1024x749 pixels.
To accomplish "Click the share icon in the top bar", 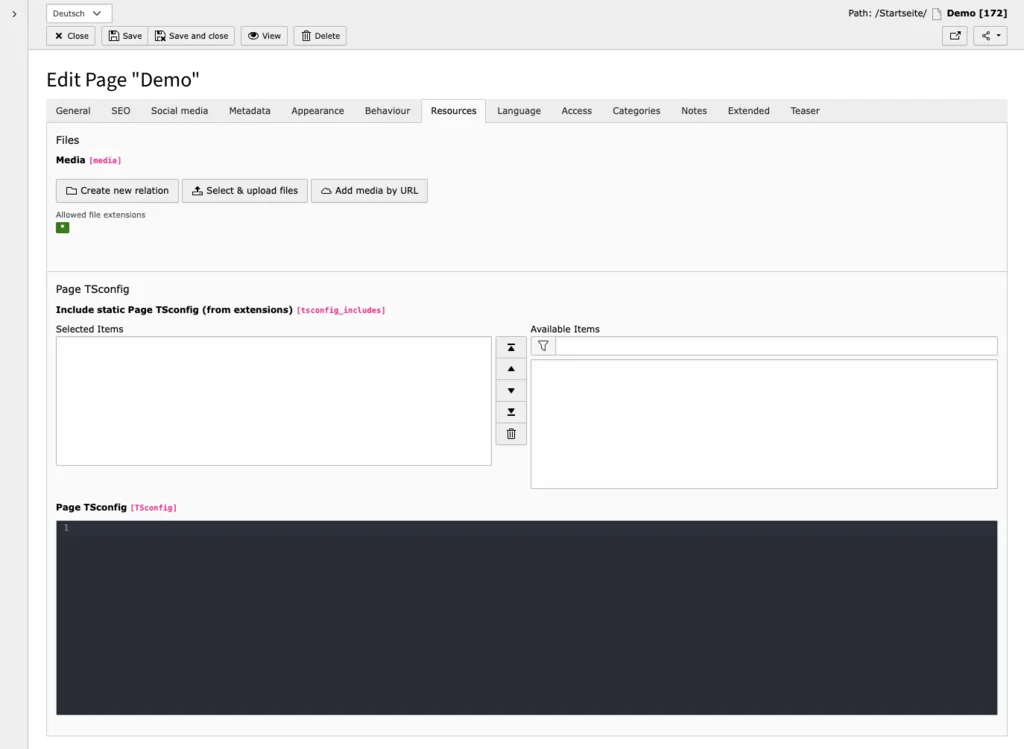I will [985, 35].
